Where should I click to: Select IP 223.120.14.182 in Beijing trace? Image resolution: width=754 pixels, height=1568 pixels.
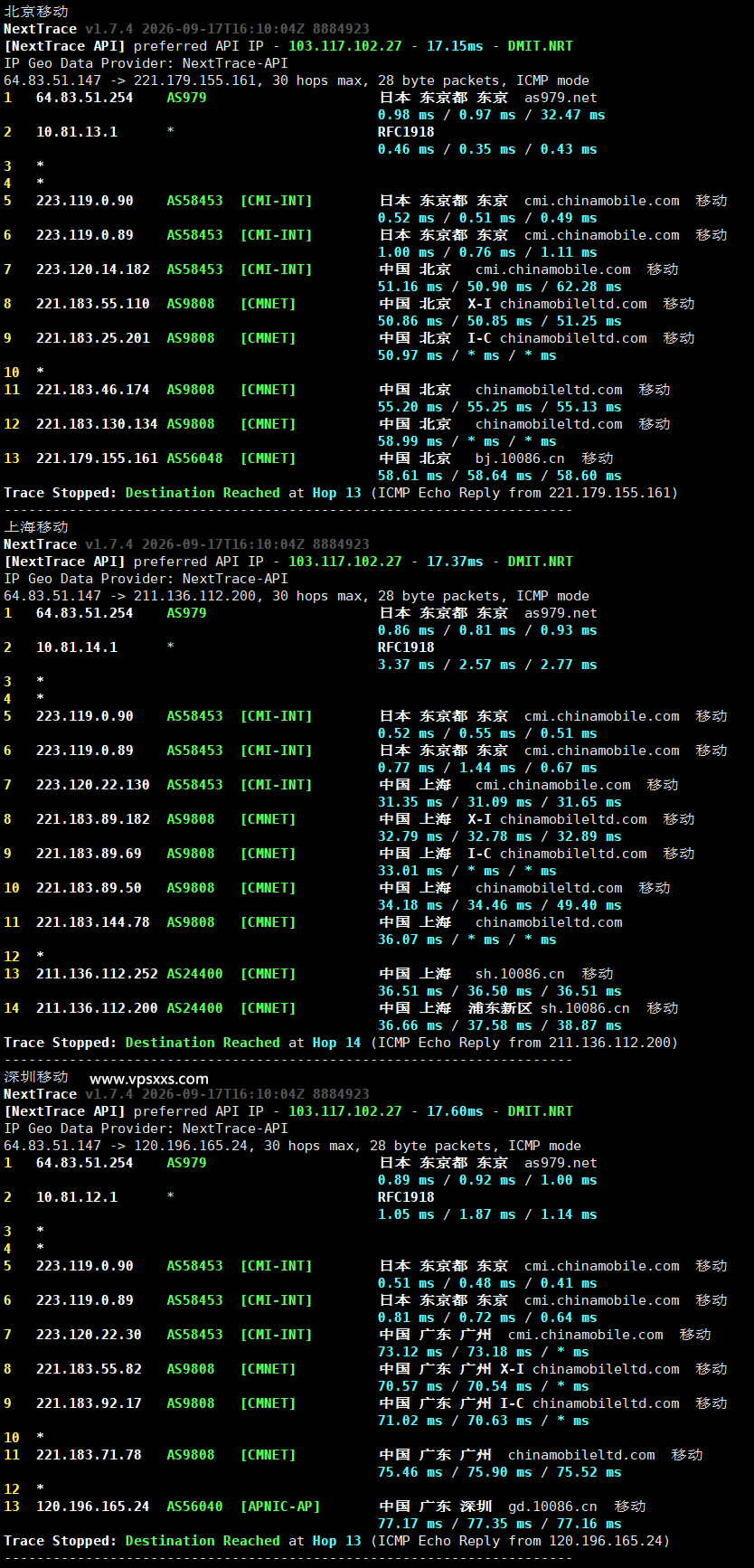click(x=93, y=269)
